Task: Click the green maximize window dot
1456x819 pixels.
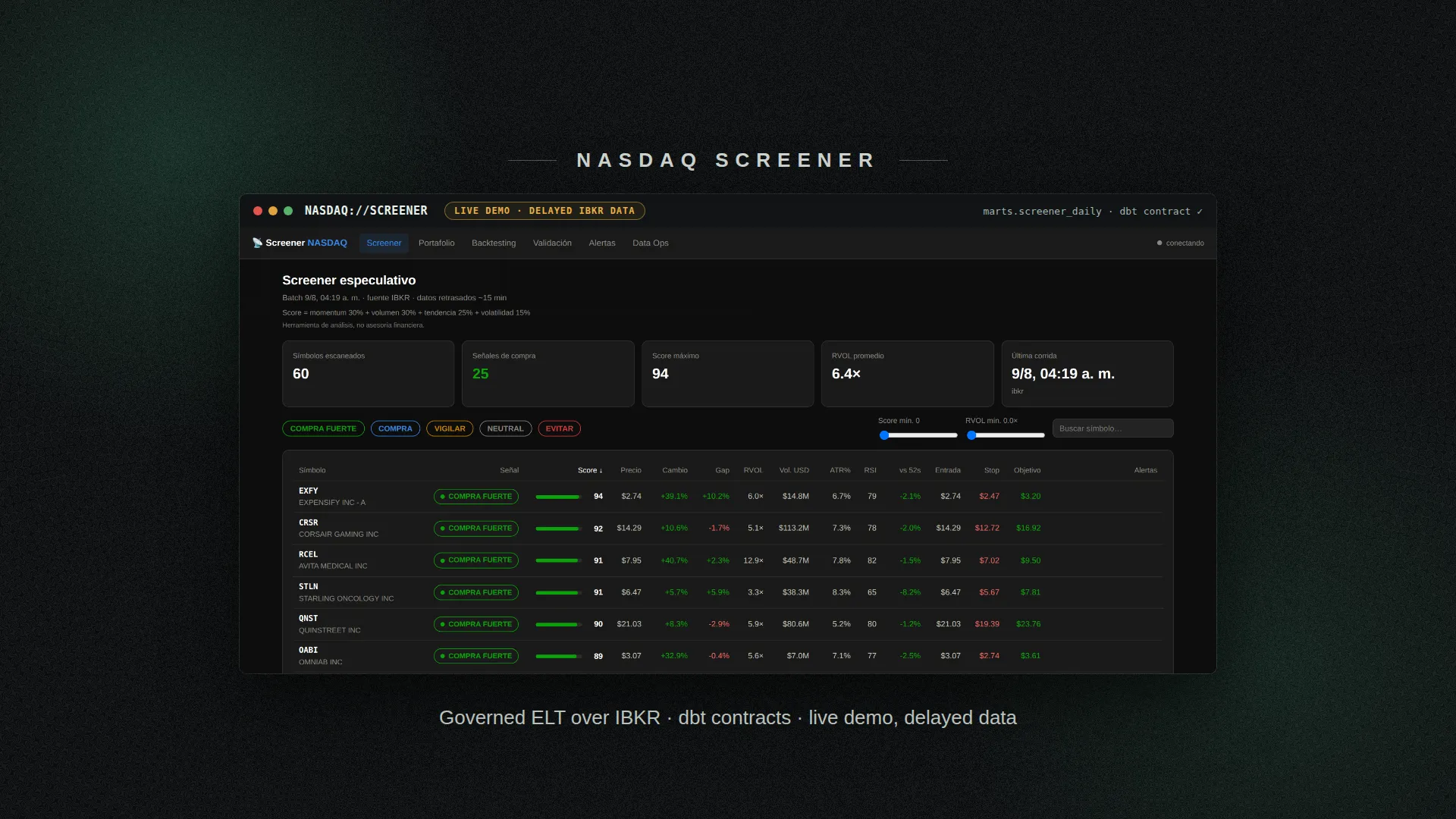Action: (288, 211)
